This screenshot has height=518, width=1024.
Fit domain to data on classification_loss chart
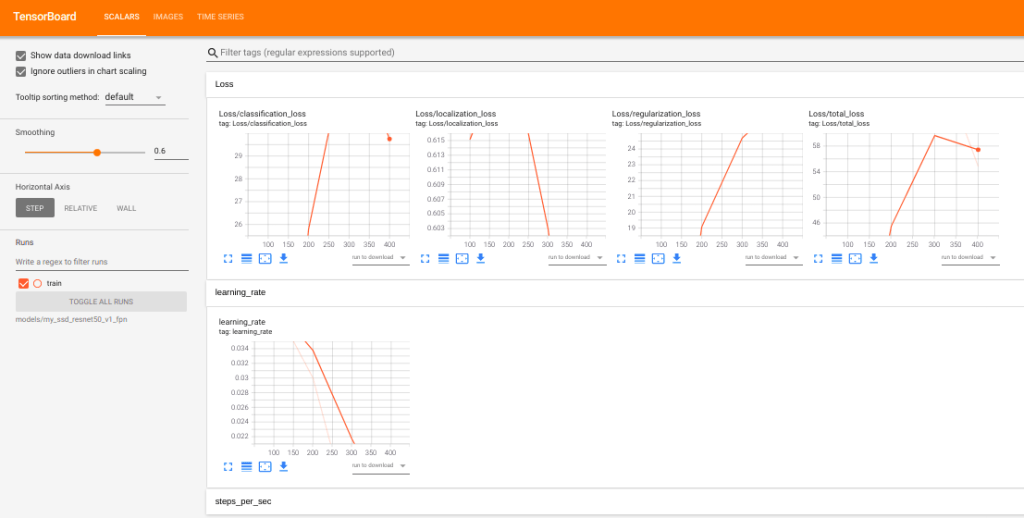click(x=265, y=258)
